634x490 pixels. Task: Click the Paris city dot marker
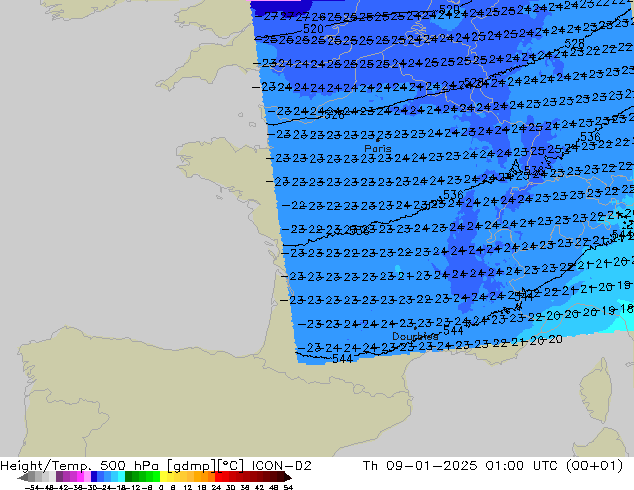(378, 140)
